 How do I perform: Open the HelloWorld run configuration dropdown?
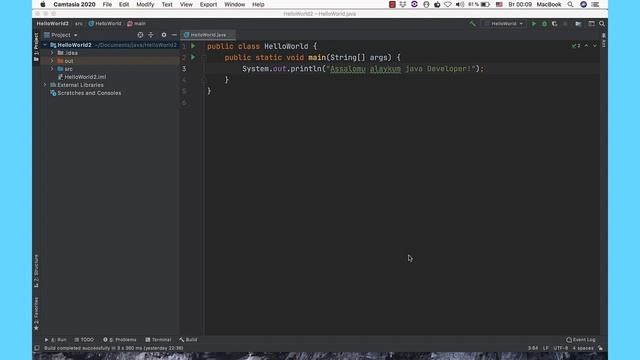tap(504, 24)
